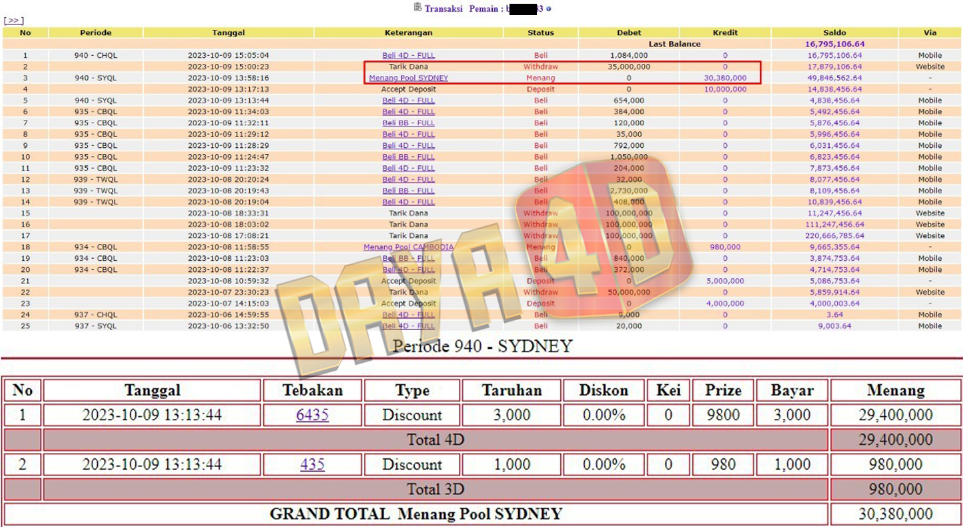Click the Transaksi document icon at top
This screenshot has height=527, width=963.
click(417, 8)
